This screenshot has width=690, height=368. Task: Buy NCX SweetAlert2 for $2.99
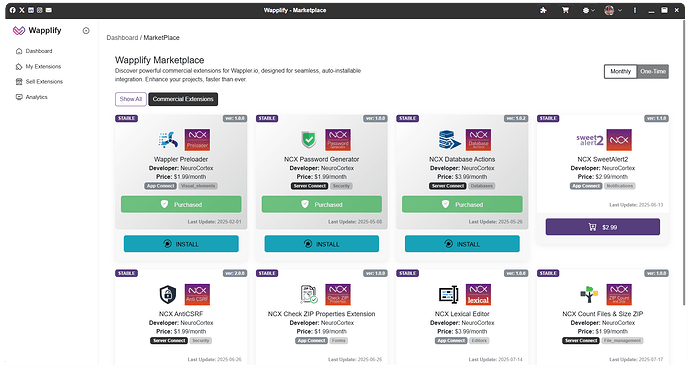point(602,227)
